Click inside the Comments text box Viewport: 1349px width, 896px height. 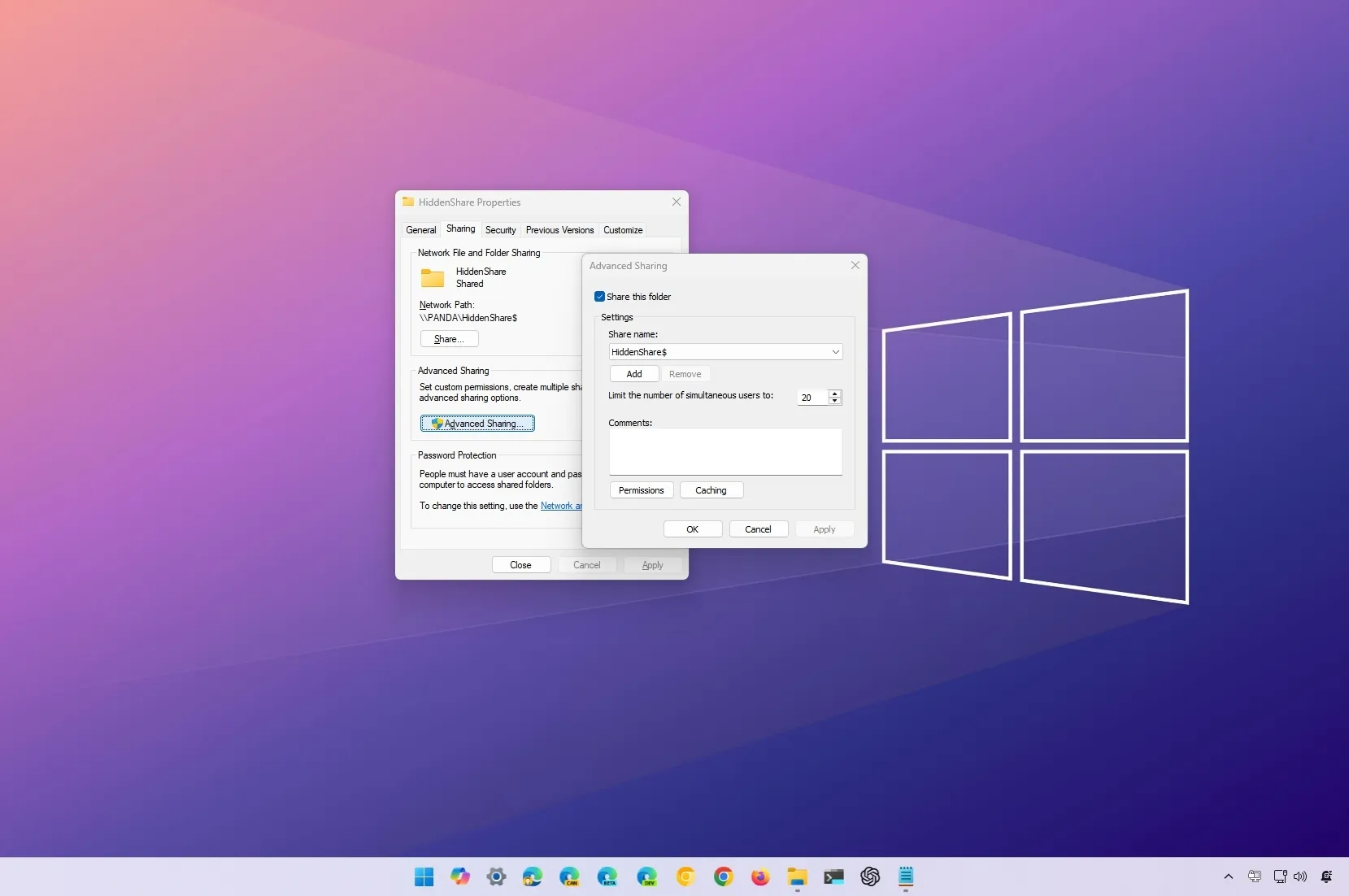(725, 451)
